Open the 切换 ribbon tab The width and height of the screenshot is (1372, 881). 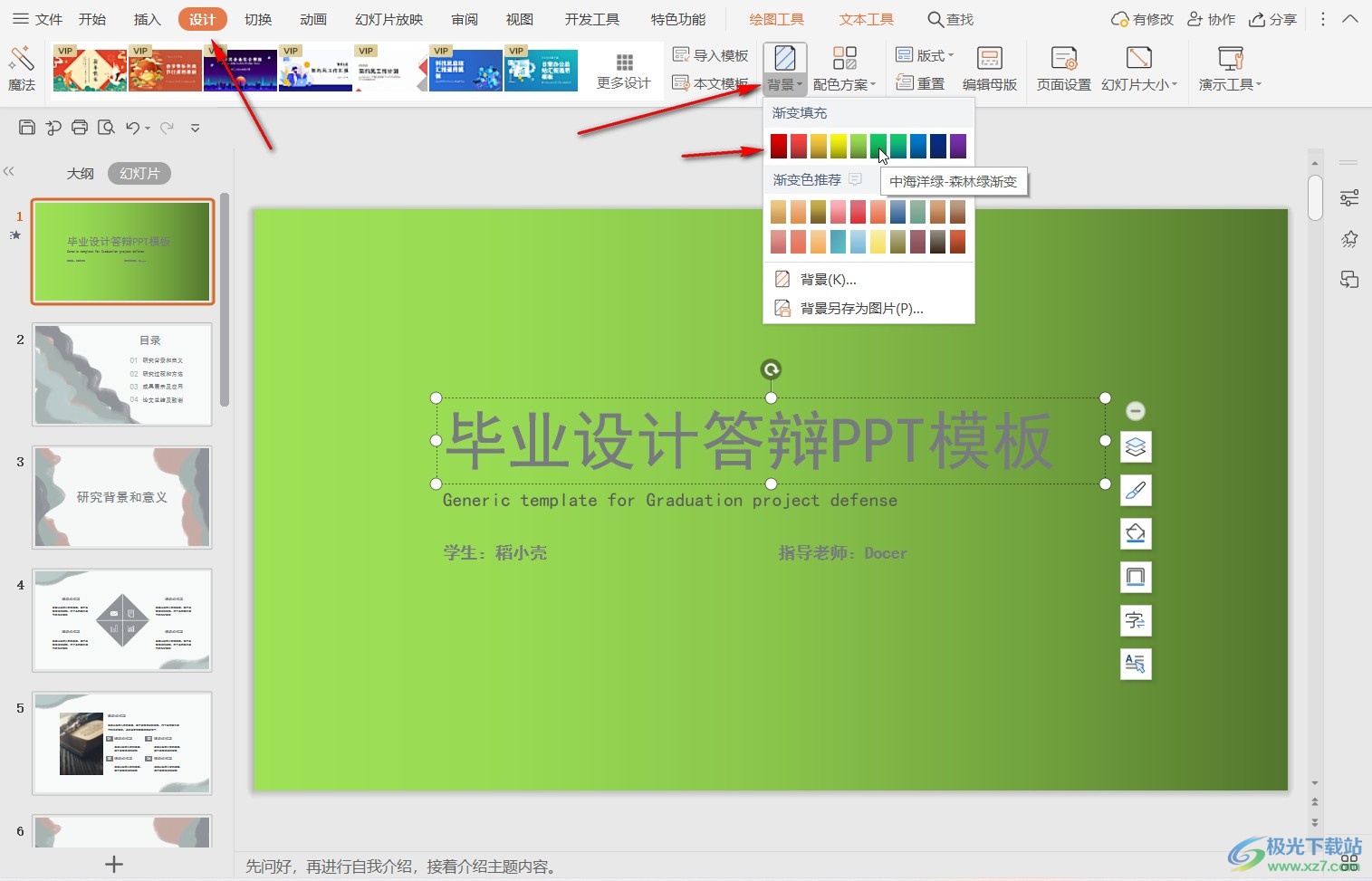pos(258,19)
